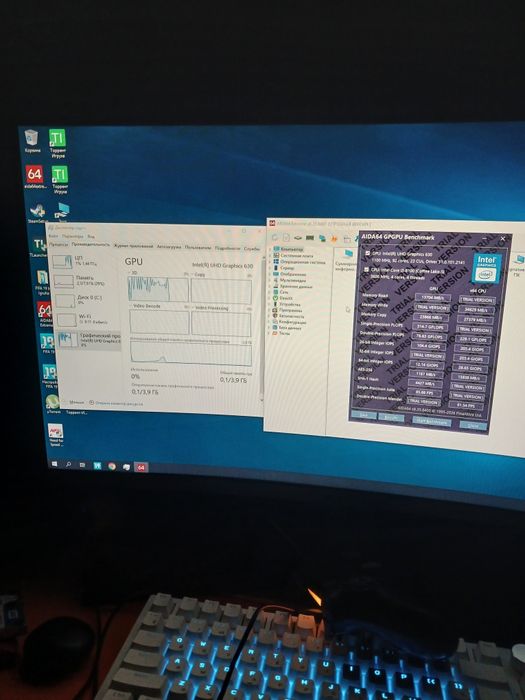Open Task Manager Файл menu
525x700 pixels.
tap(53, 236)
